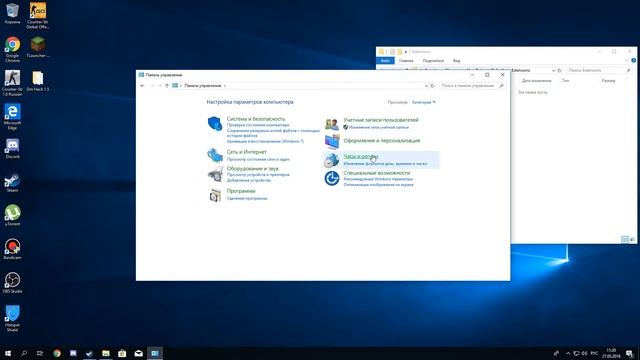Open the Mail app on the taskbar
This screenshot has height=360, width=640.
click(138, 353)
